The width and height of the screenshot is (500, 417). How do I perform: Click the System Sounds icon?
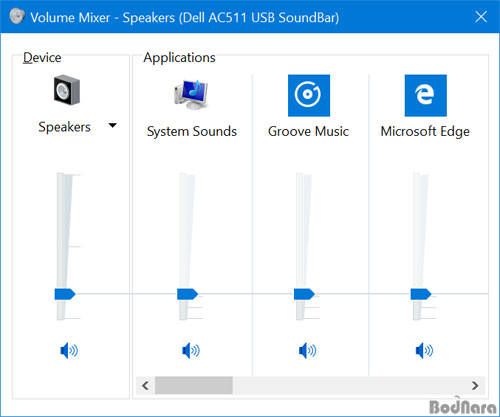click(191, 95)
